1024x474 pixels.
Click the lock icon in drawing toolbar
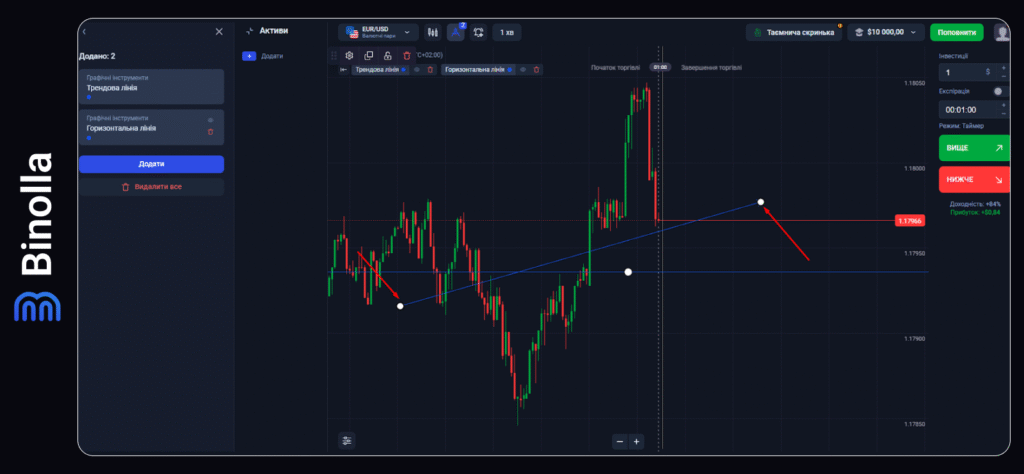click(x=387, y=56)
